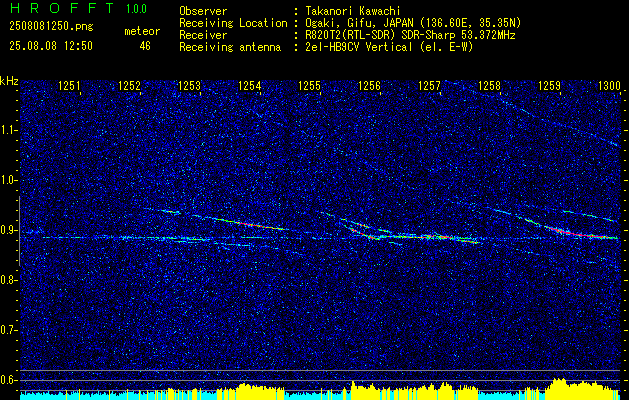This screenshot has width=629, height=400.
Task: Click the 0.7 kHz axis label
Action: point(9,330)
